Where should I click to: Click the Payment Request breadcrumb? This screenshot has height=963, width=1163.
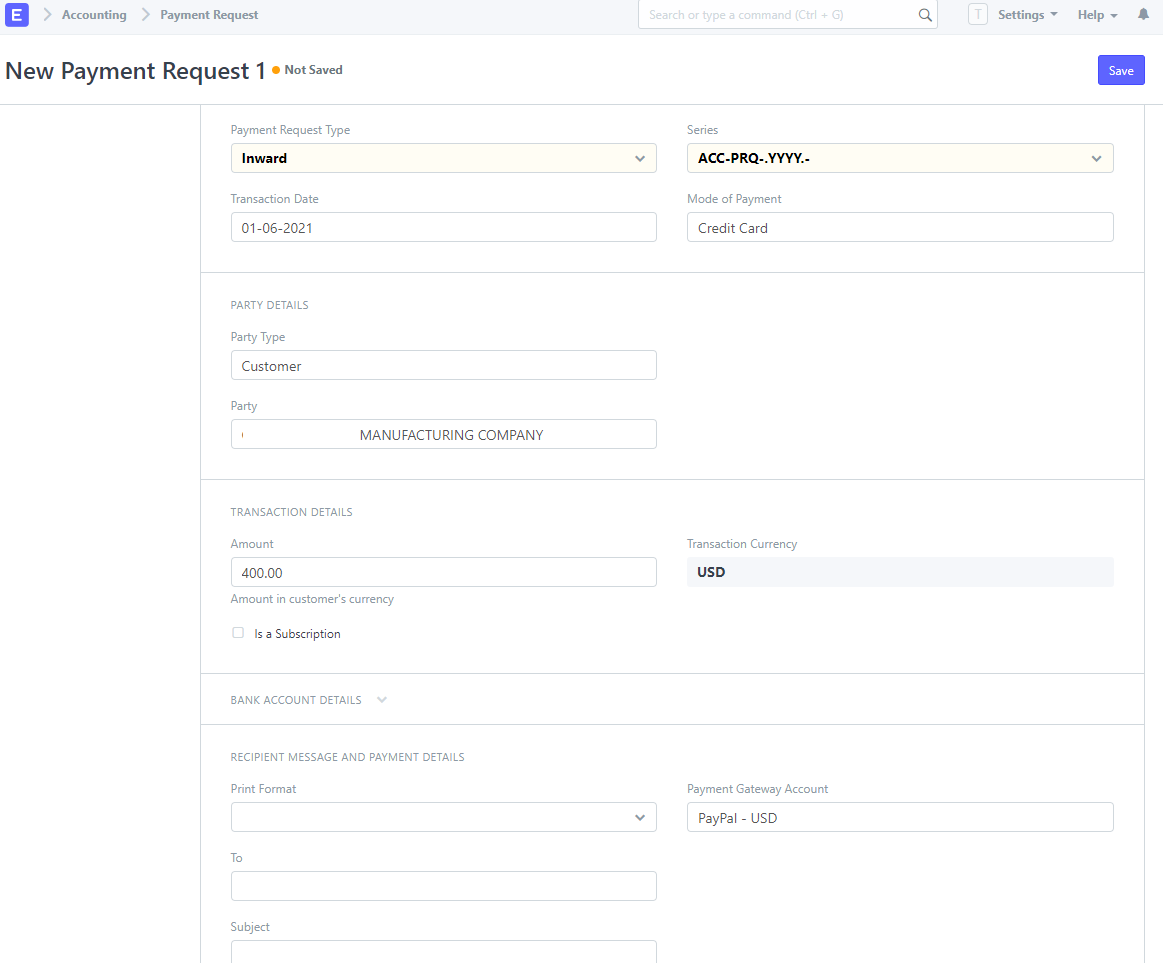[x=208, y=14]
